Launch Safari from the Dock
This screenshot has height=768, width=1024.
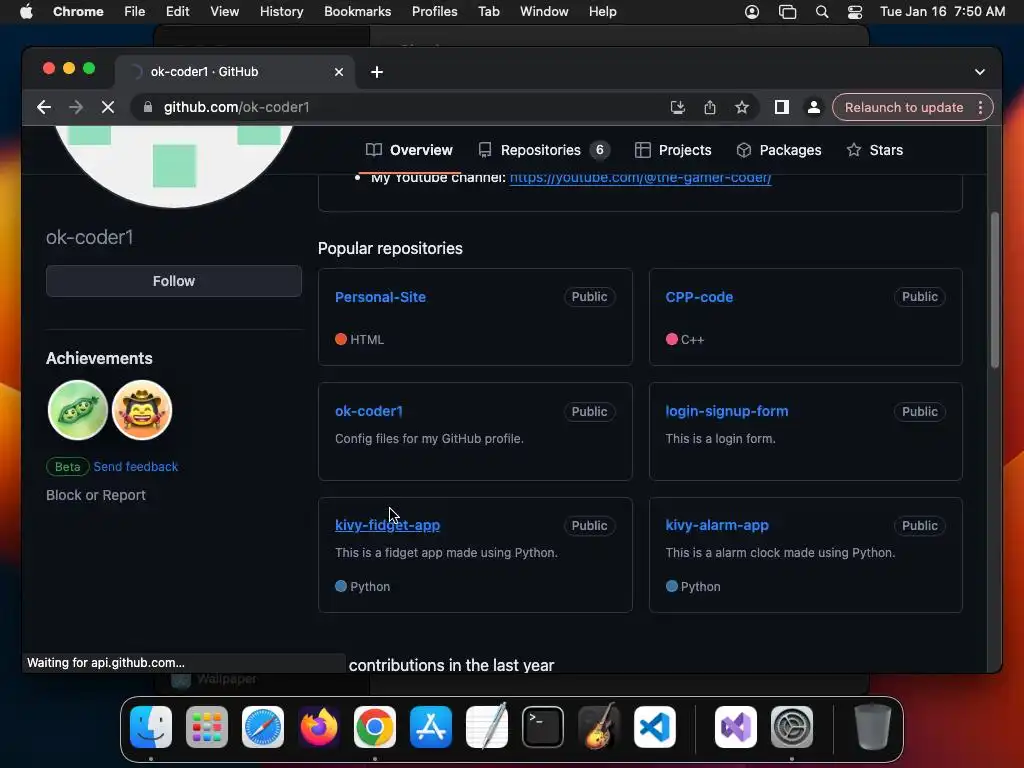coord(263,727)
